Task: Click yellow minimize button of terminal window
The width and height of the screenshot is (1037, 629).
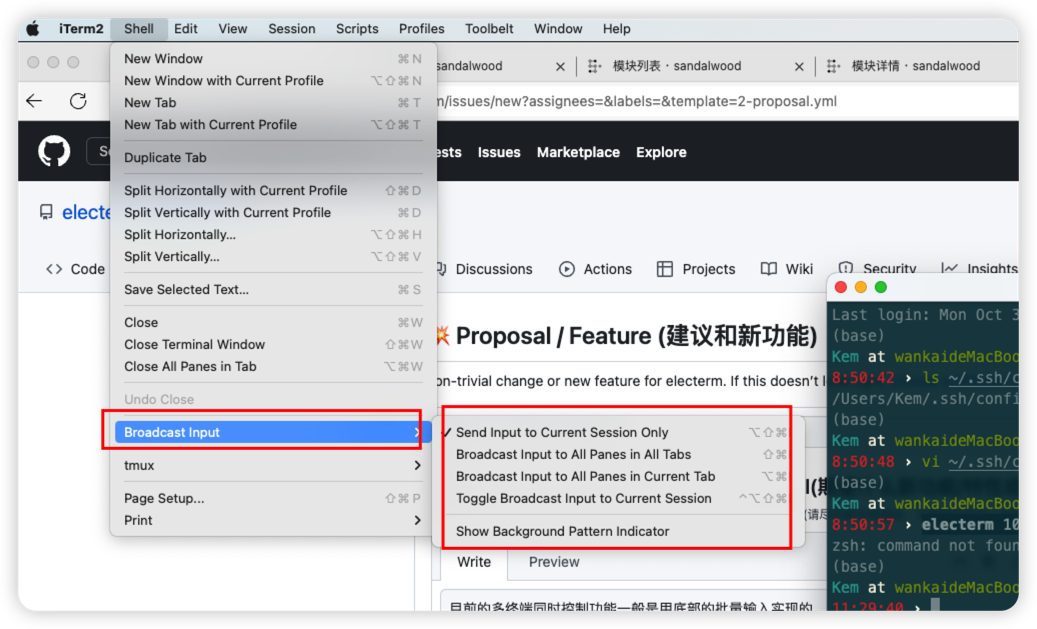Action: (860, 287)
